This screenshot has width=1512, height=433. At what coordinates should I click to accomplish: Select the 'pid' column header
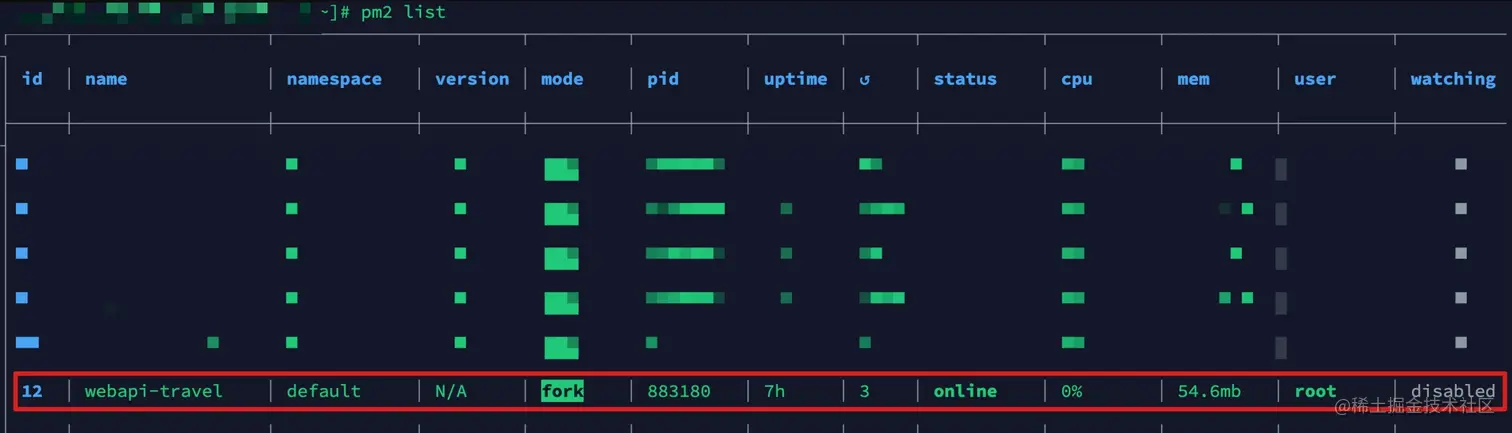click(x=663, y=79)
